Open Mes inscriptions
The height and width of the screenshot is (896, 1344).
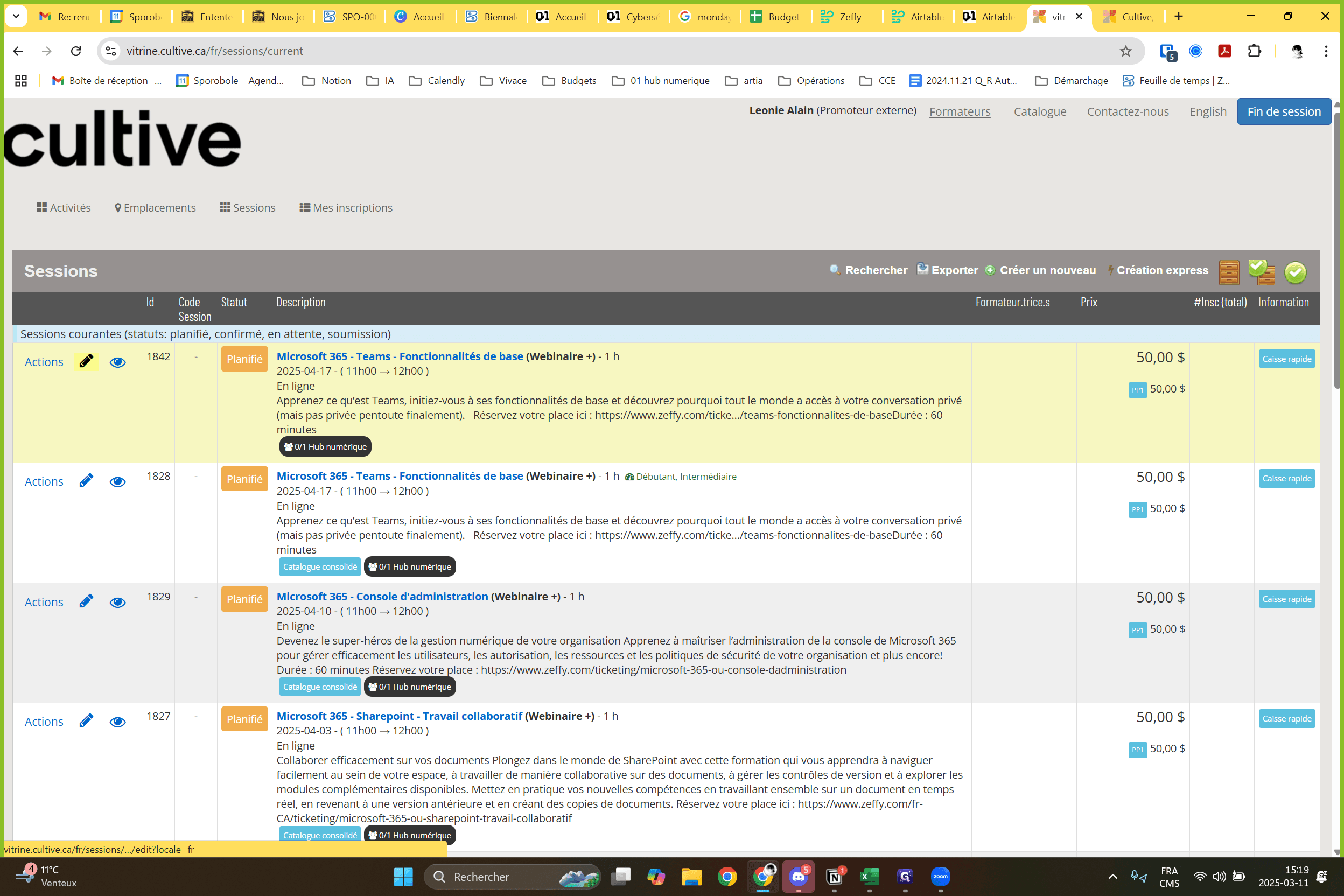click(x=346, y=207)
